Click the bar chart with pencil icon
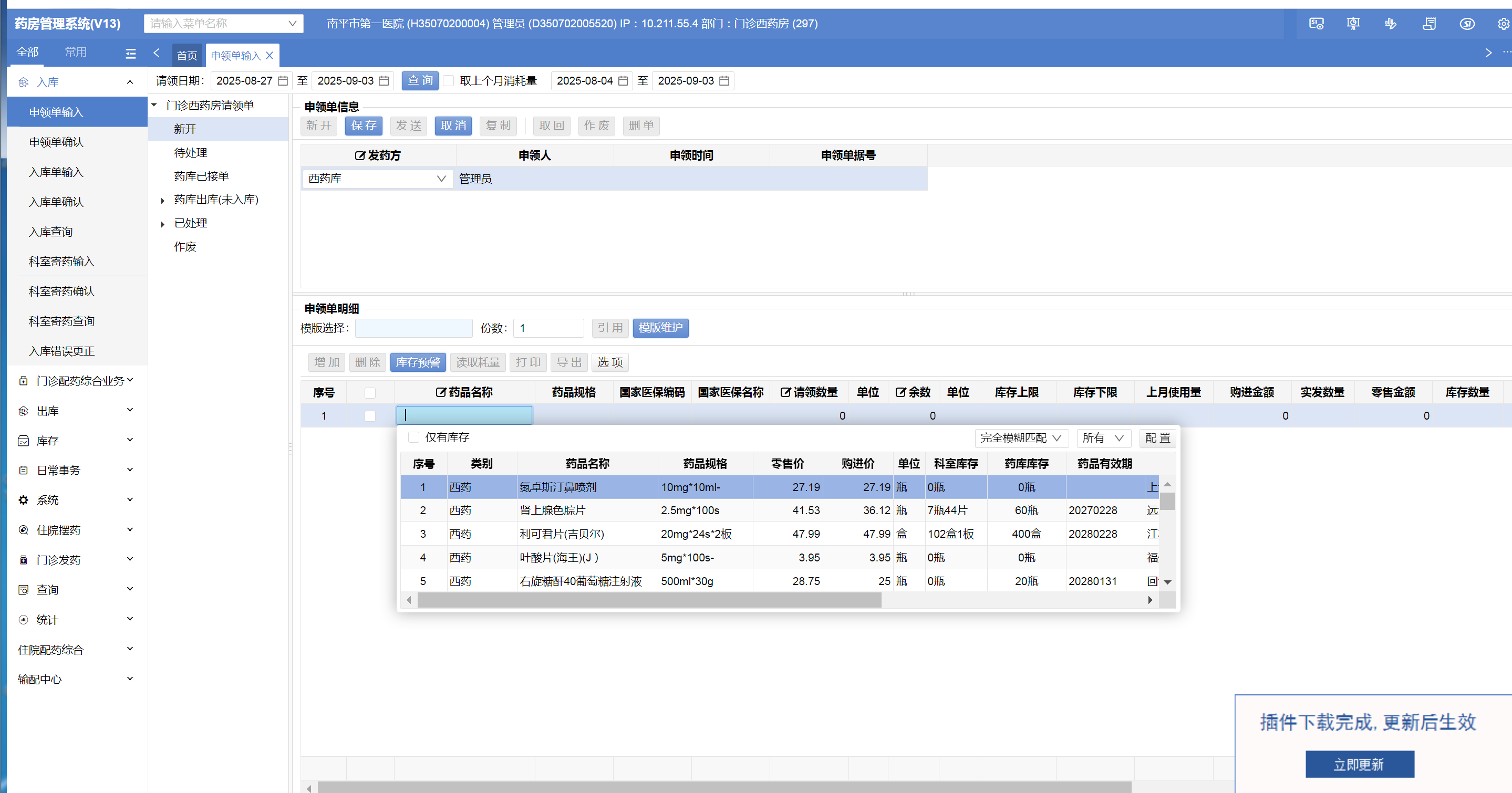Viewport: 1512px width, 793px height. point(1391,24)
